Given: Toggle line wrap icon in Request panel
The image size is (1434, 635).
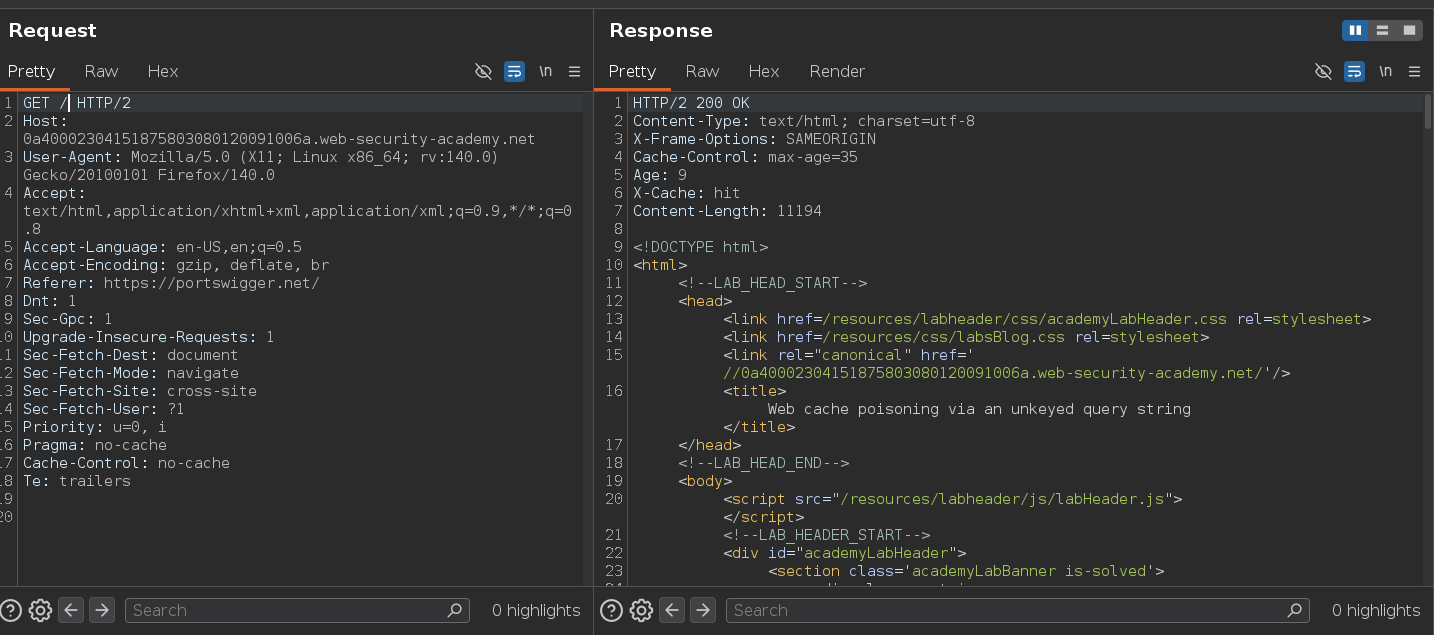Looking at the screenshot, I should (x=514, y=71).
